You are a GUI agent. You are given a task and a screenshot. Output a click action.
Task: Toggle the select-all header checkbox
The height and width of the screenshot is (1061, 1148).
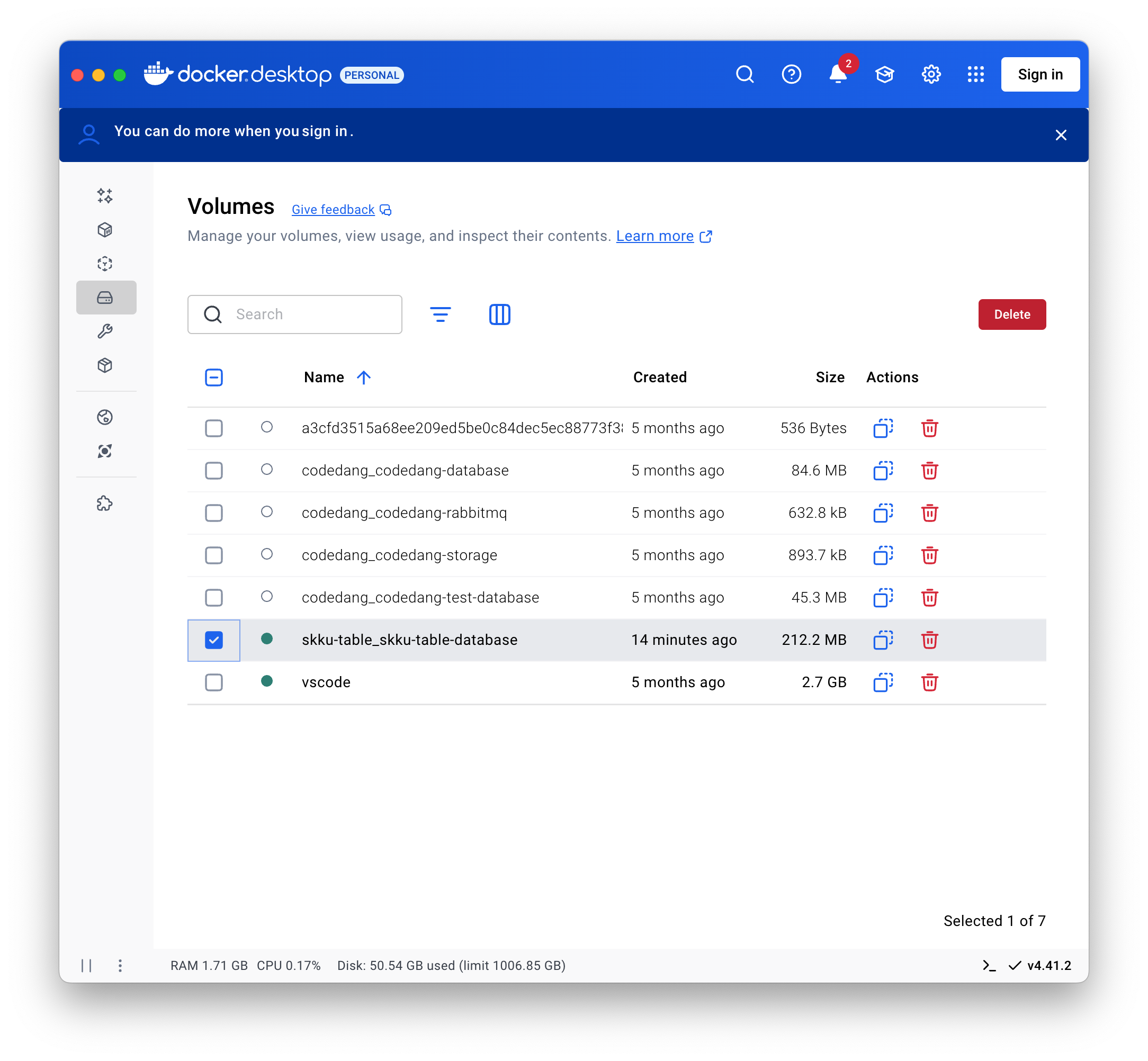(213, 378)
